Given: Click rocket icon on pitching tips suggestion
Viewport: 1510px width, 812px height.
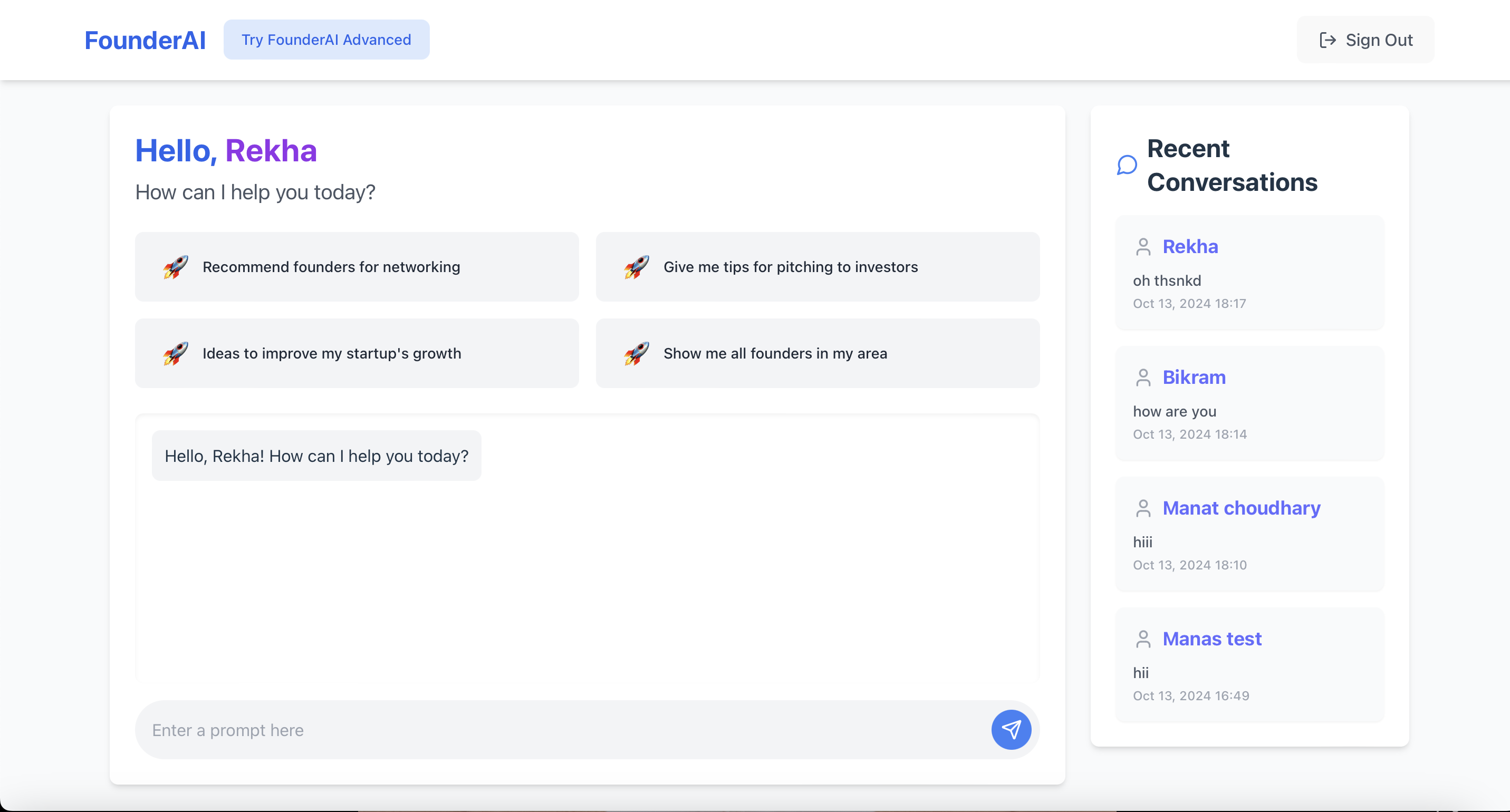Looking at the screenshot, I should 636,267.
